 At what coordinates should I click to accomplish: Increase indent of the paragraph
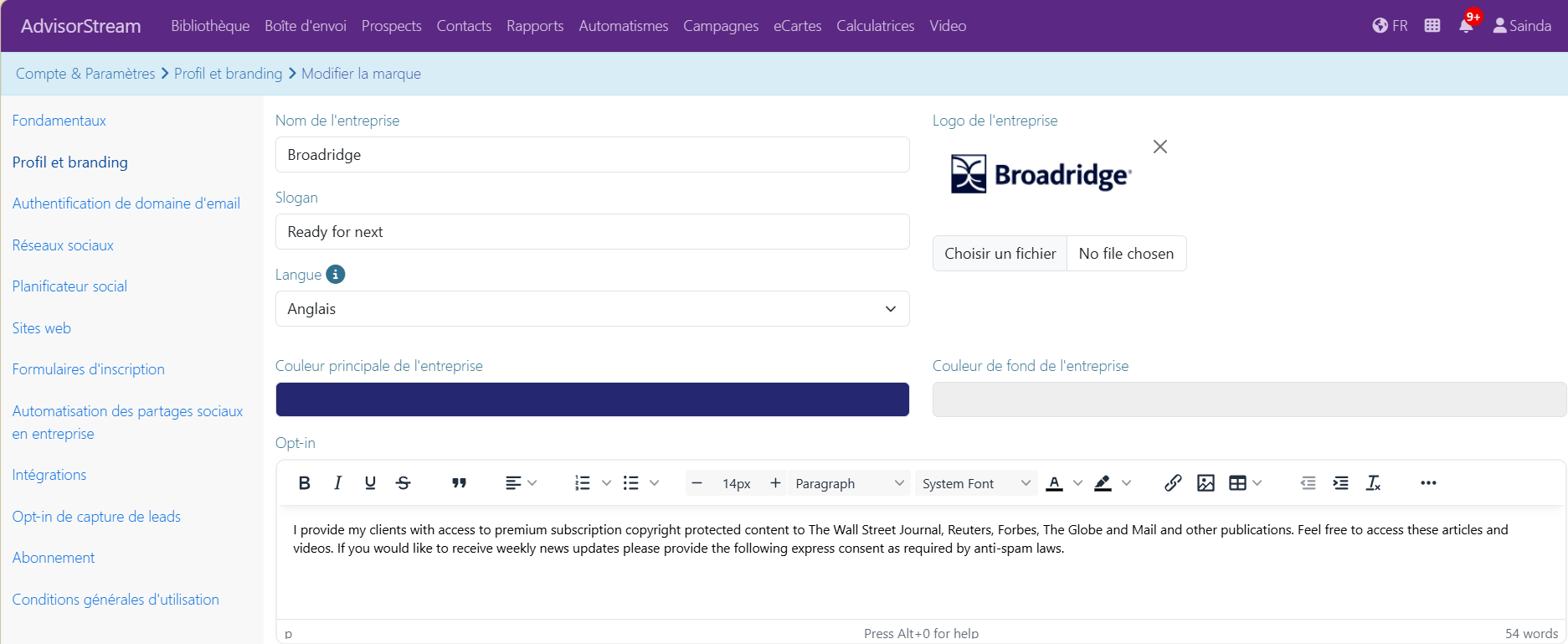coord(1340,483)
